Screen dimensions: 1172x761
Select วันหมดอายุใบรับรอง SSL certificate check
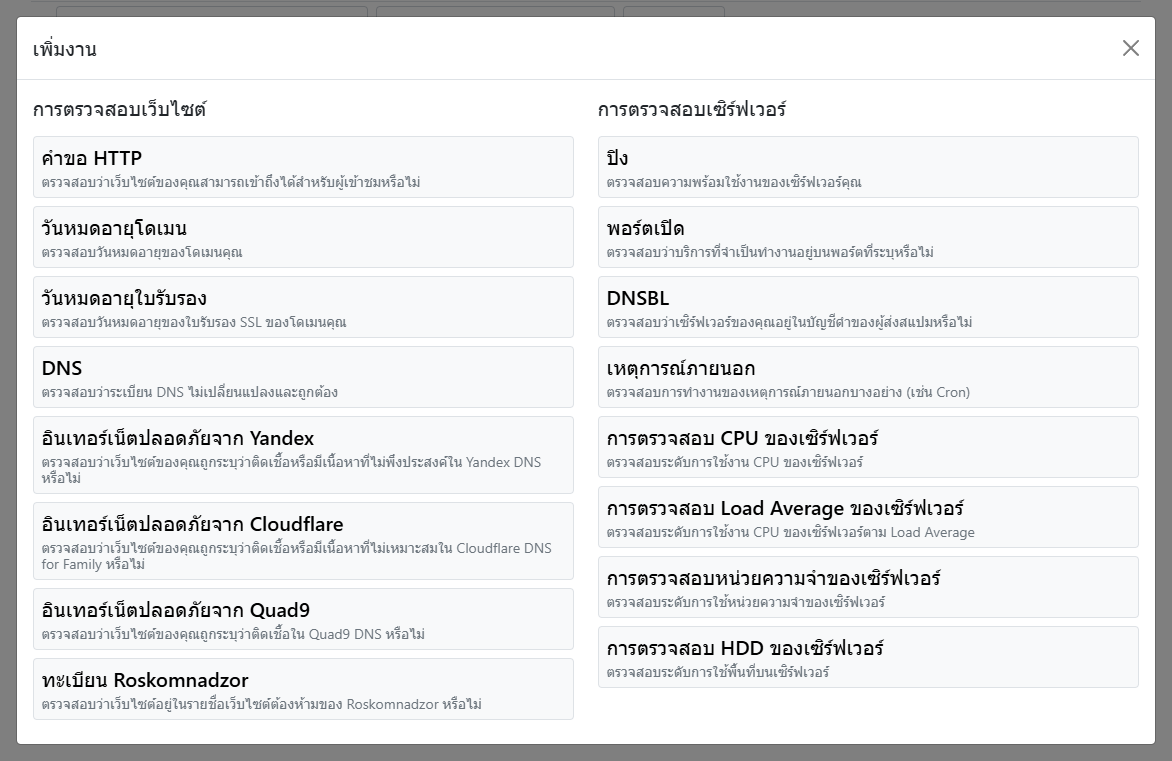303,307
